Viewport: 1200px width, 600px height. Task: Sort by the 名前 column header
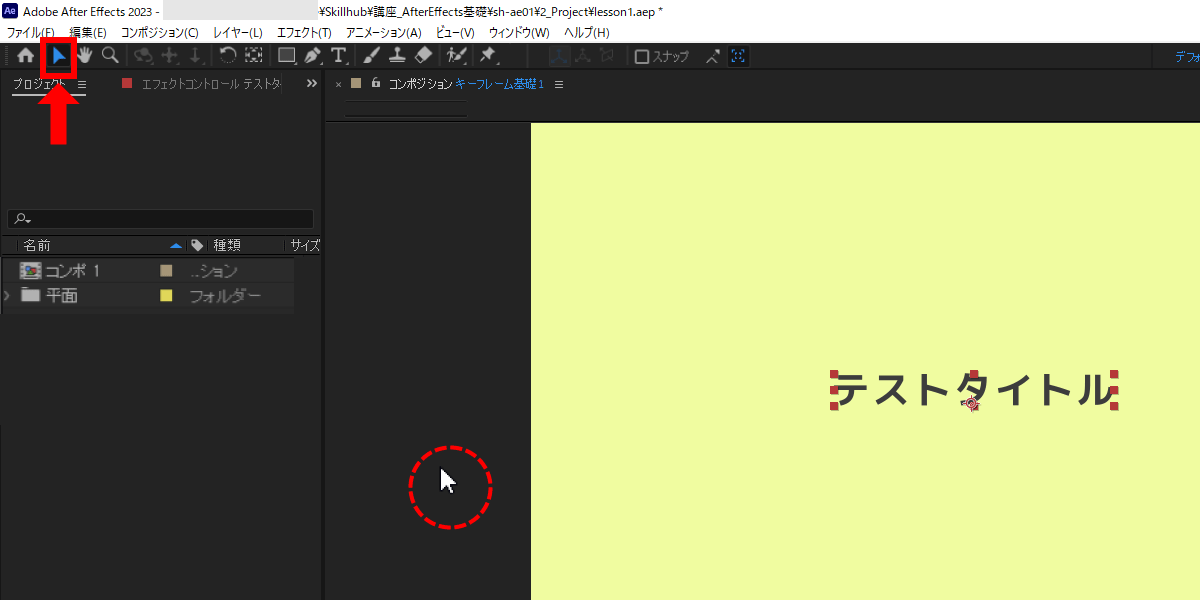(37, 245)
